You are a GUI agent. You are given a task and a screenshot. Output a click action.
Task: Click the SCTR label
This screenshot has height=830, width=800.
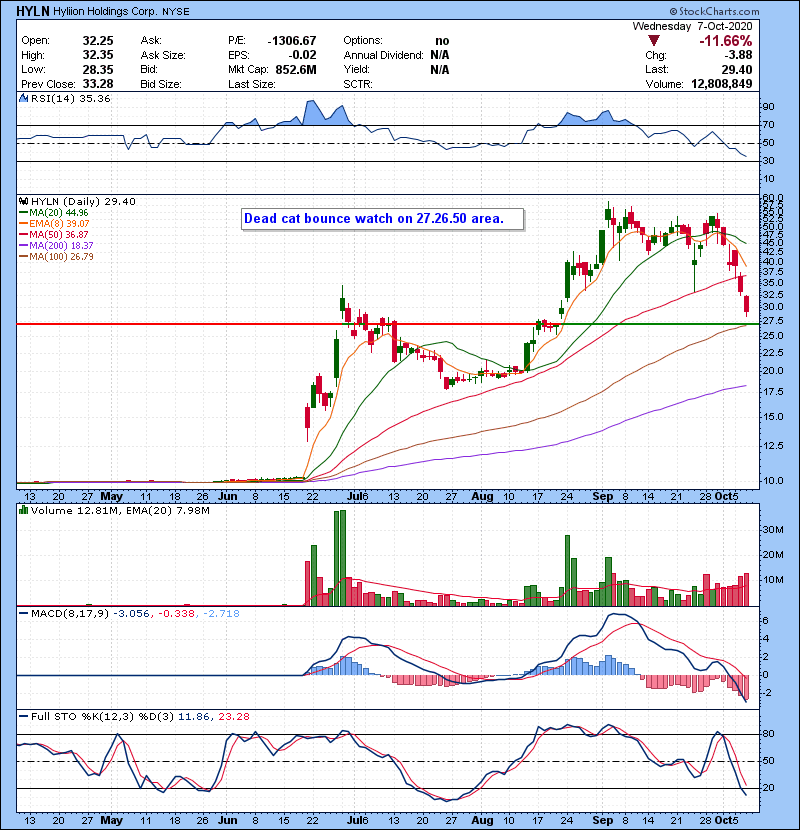pos(357,84)
